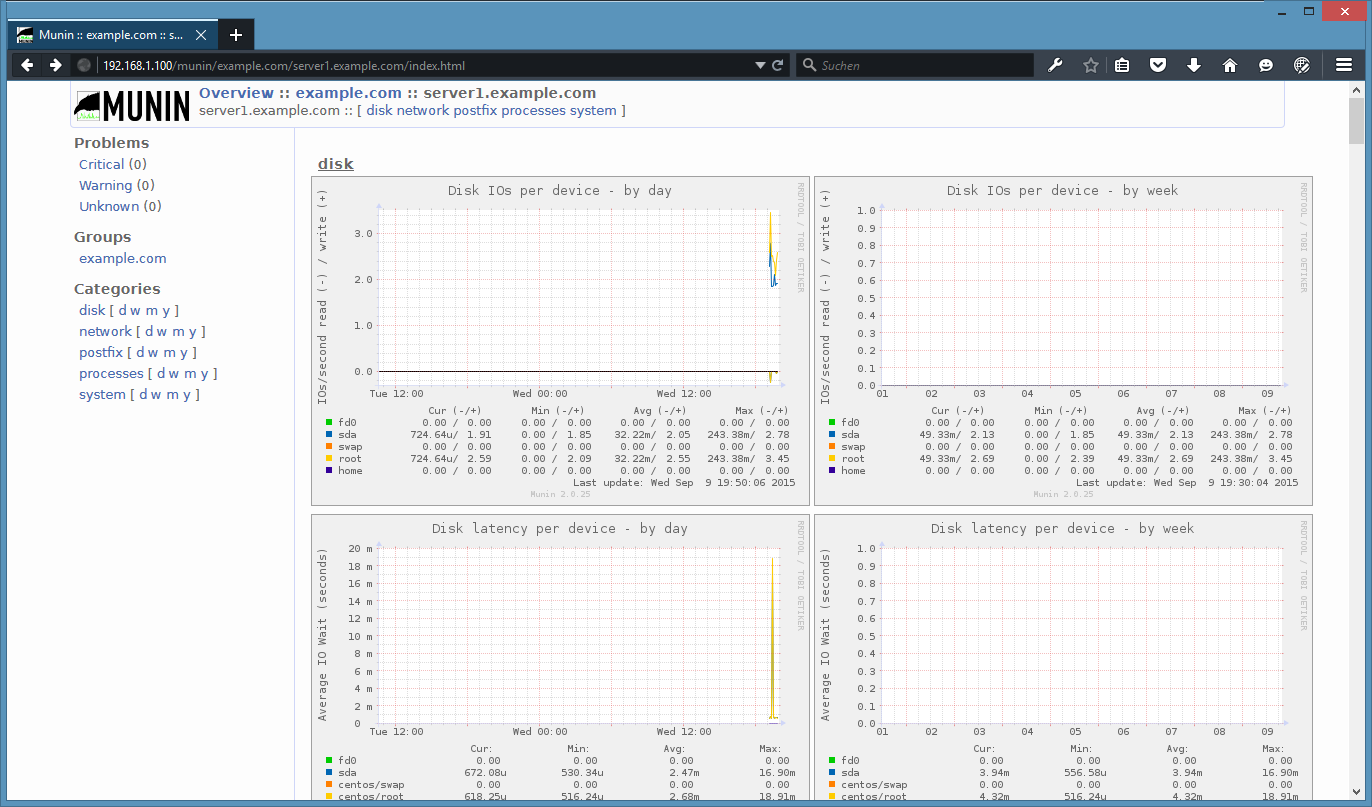This screenshot has height=807, width=1372.
Task: Click server1.example.com breadcrumb heading link
Action: [x=510, y=93]
